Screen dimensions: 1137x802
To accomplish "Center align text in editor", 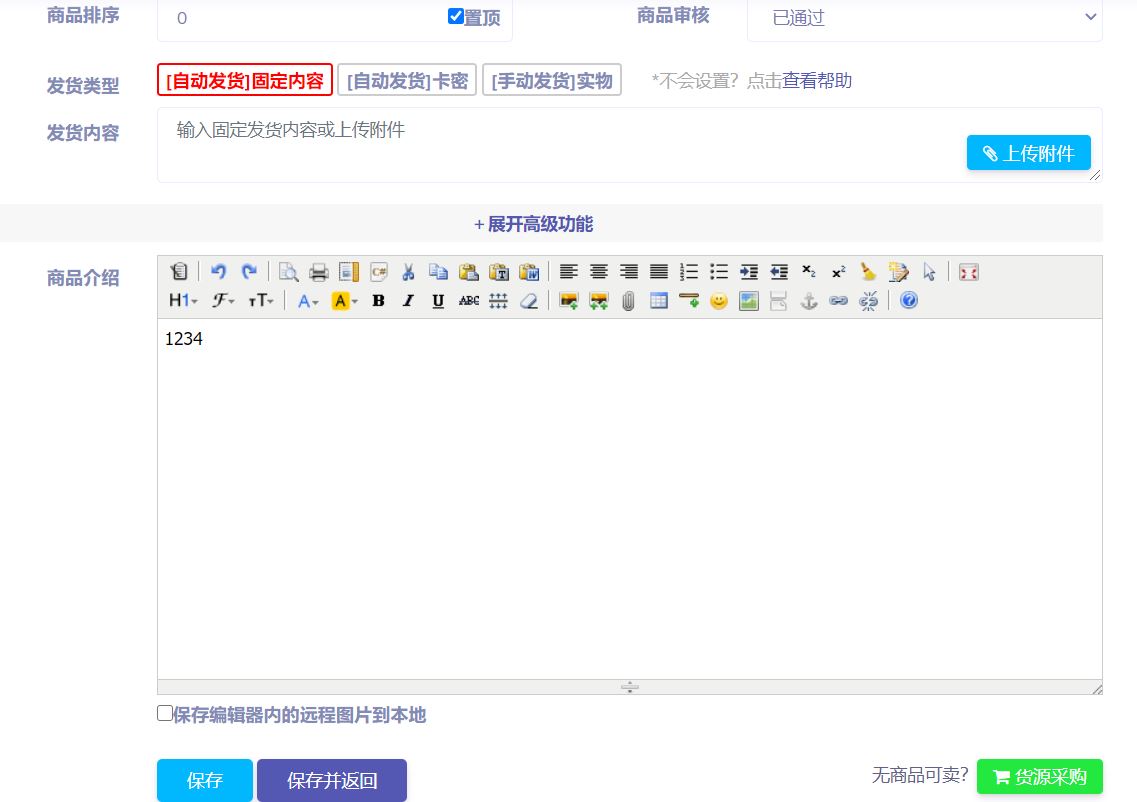I will (598, 272).
